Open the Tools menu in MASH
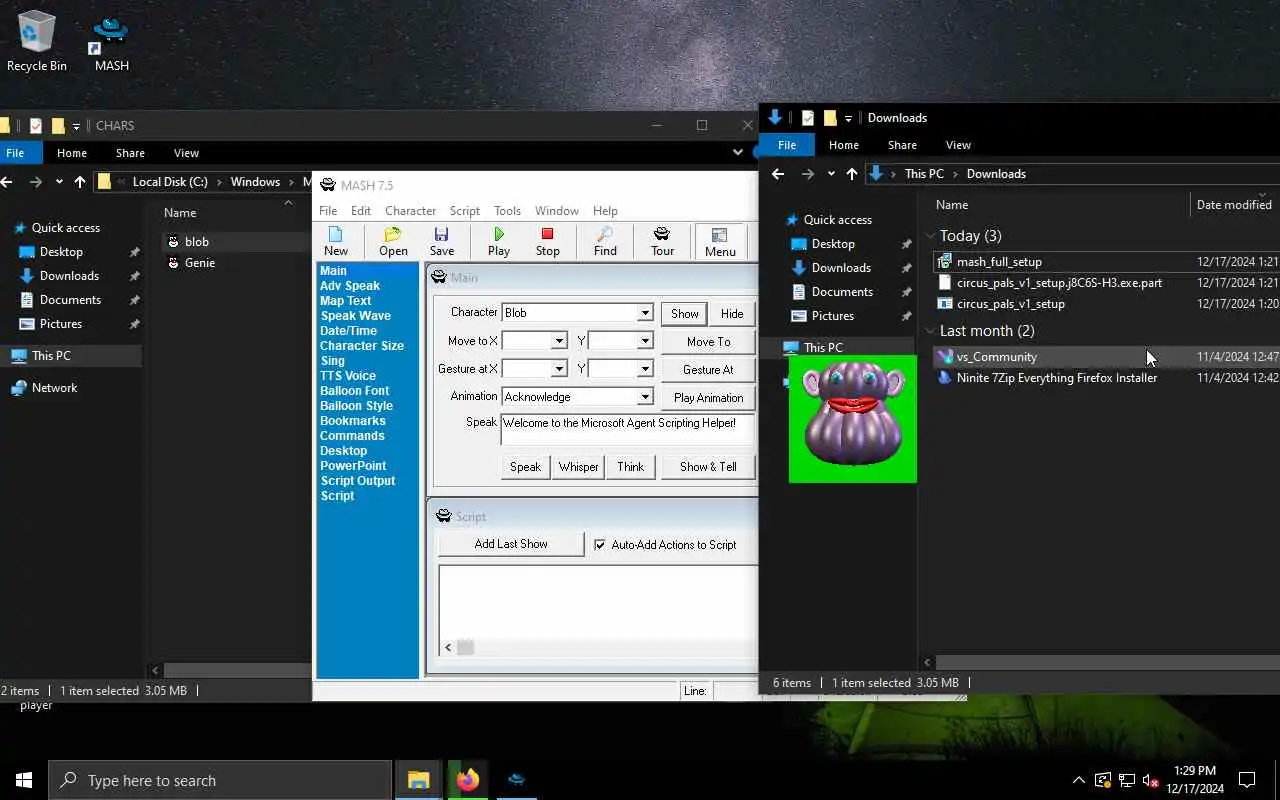Viewport: 1280px width, 800px height. click(x=507, y=211)
